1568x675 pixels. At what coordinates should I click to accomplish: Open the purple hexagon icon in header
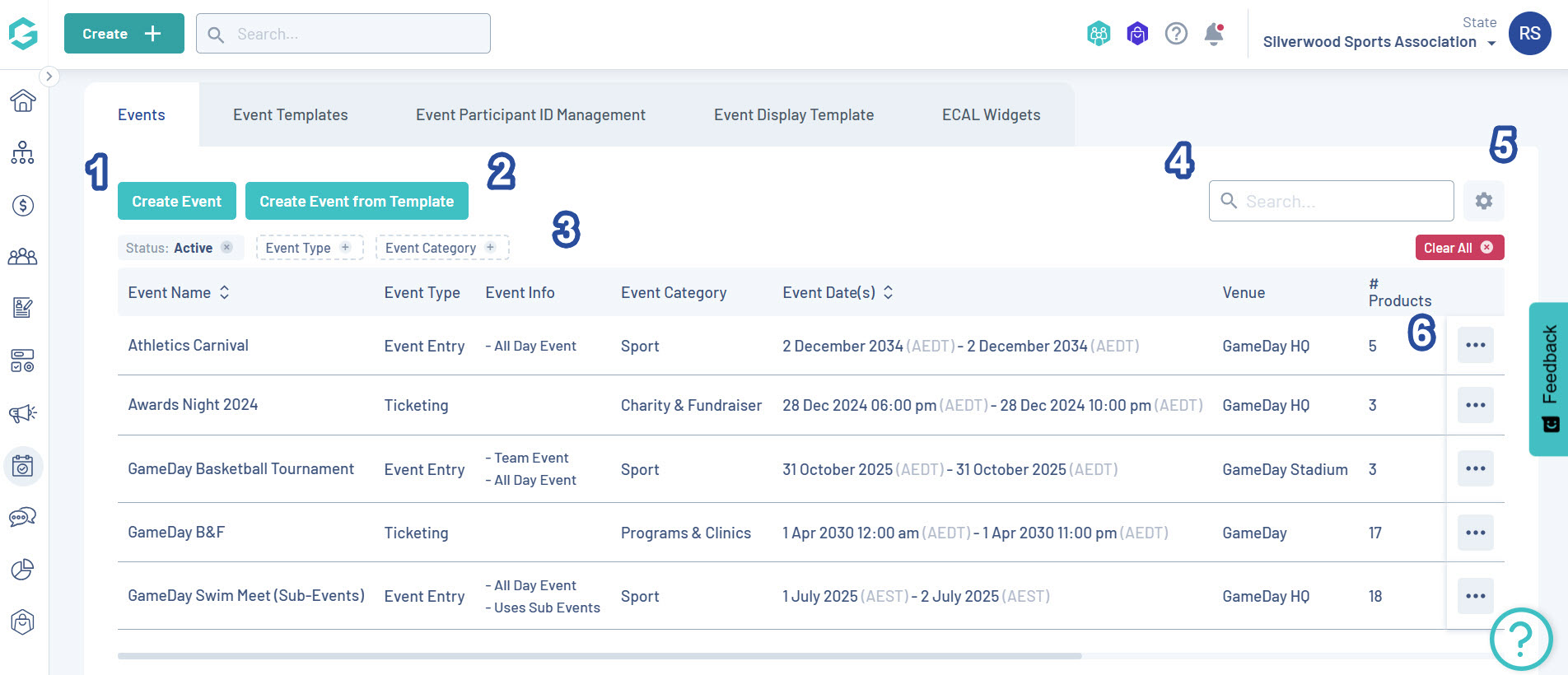tap(1137, 34)
